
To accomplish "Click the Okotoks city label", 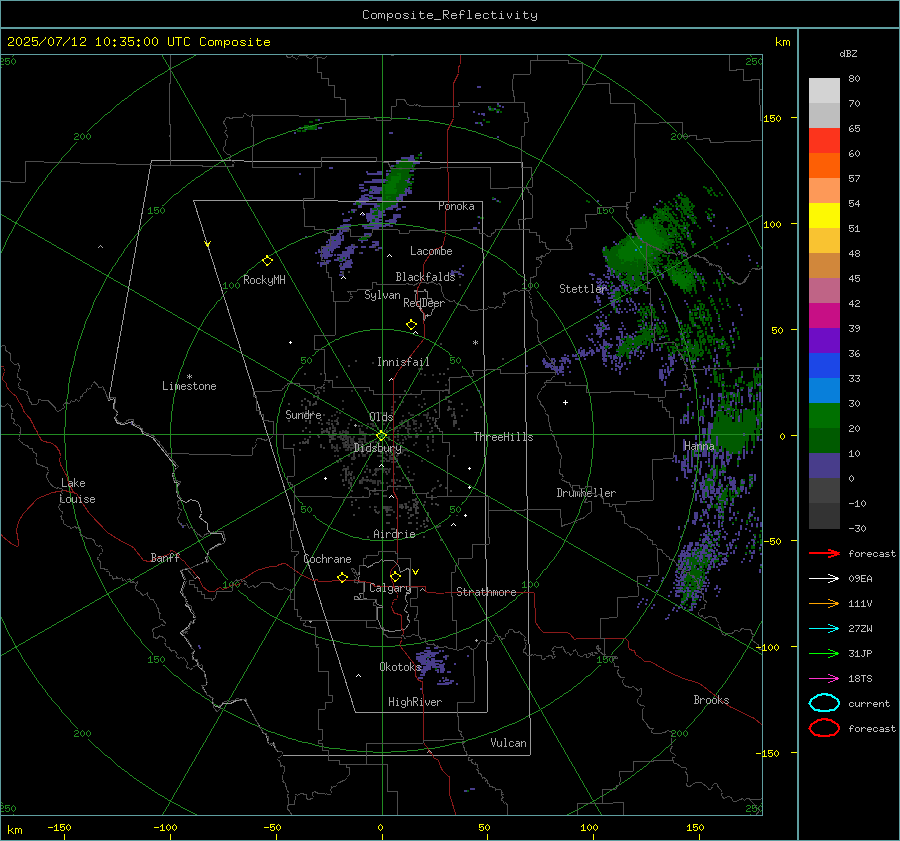I will pos(400,667).
